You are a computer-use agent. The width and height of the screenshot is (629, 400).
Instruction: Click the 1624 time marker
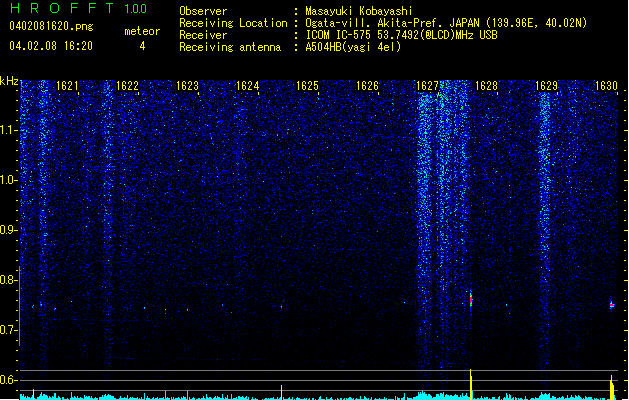(x=248, y=86)
